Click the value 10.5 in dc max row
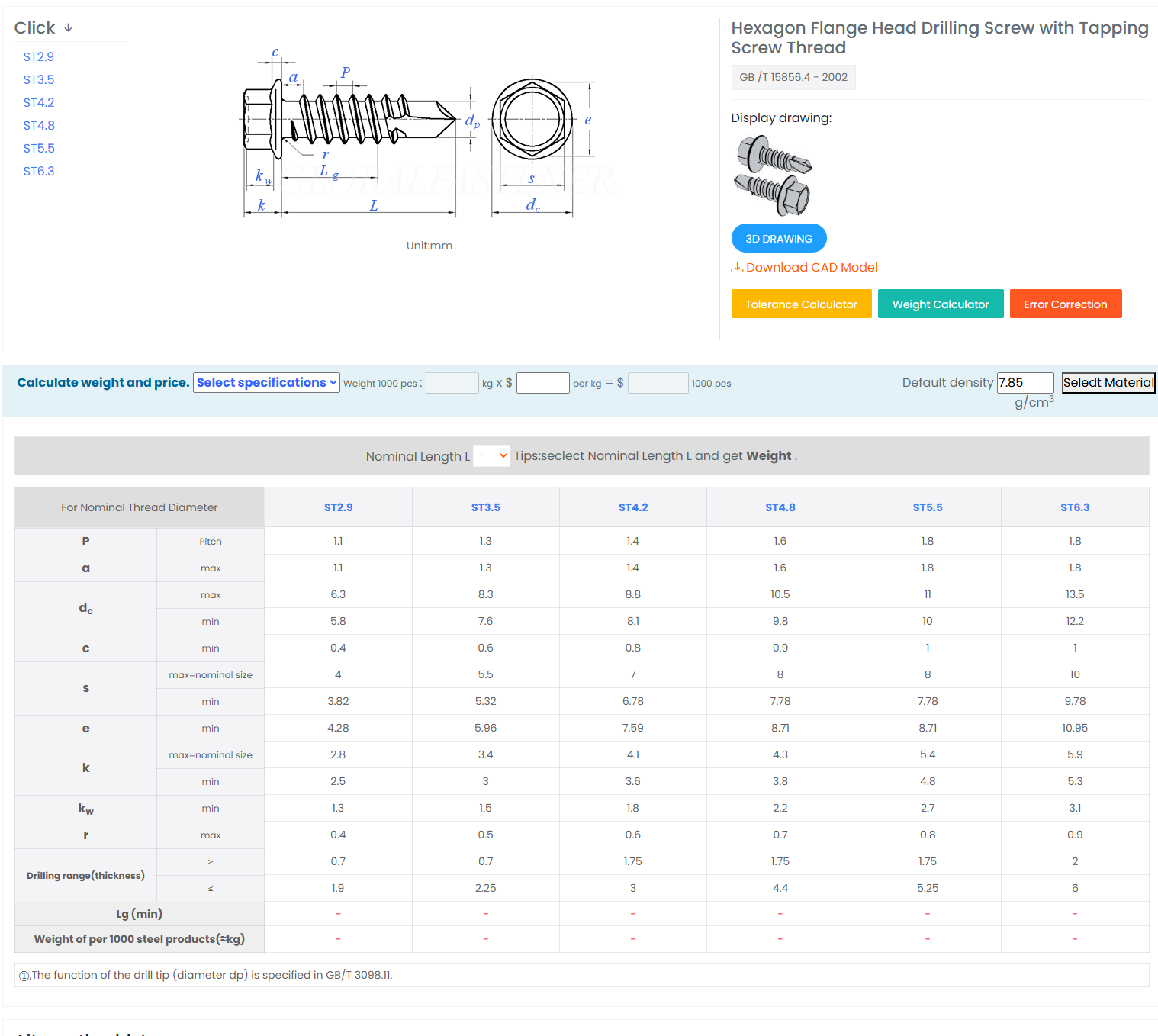The height and width of the screenshot is (1036, 1158). (780, 594)
